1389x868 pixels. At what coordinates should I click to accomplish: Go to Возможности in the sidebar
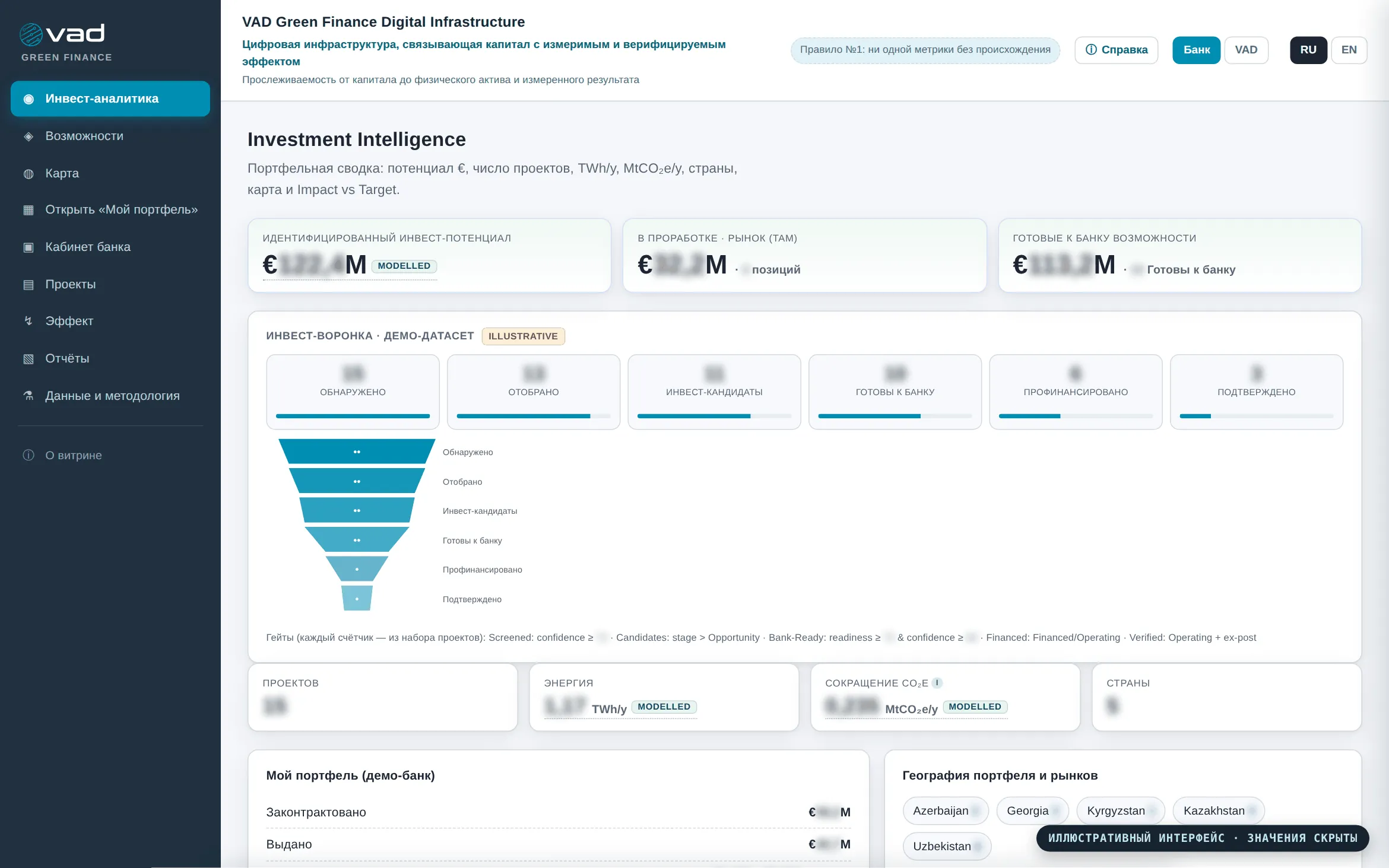pos(110,136)
